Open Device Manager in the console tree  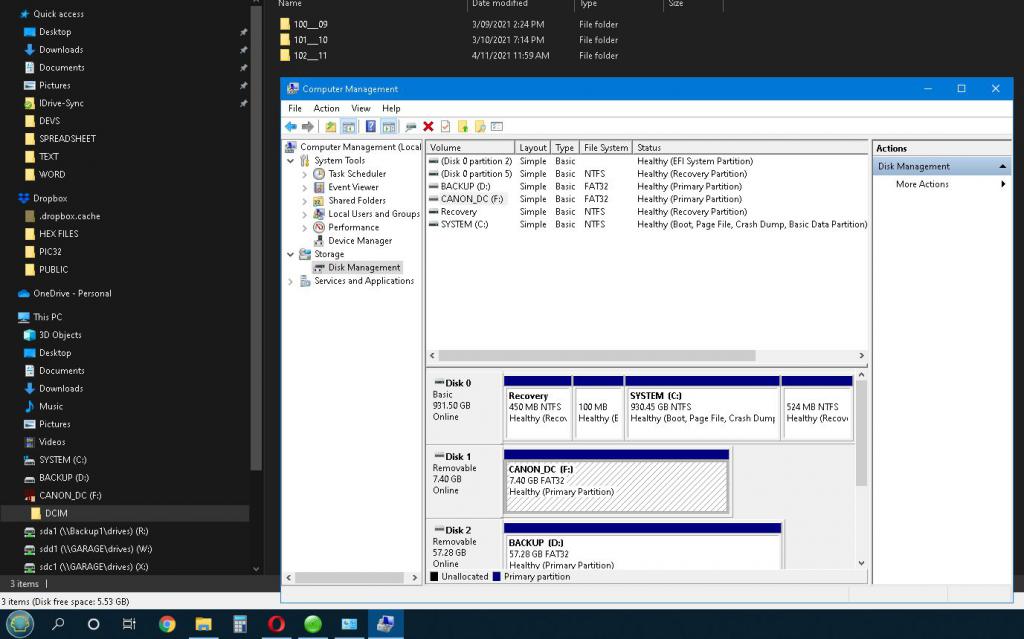coord(359,241)
